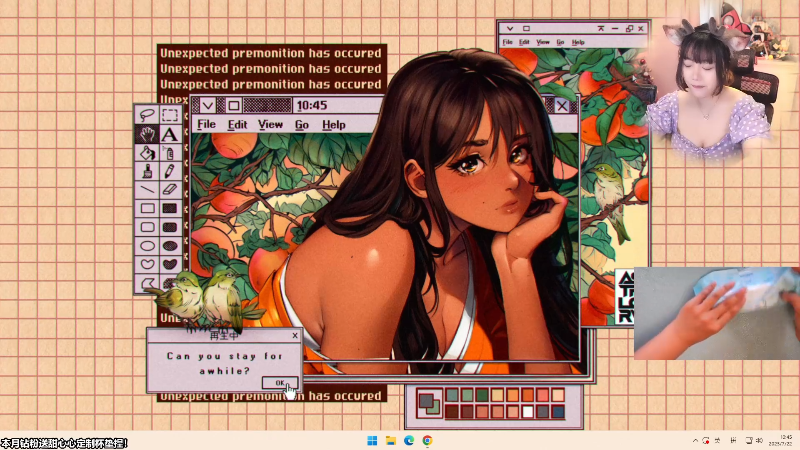Open the Windows Start button
The height and width of the screenshot is (450, 800).
372,440
